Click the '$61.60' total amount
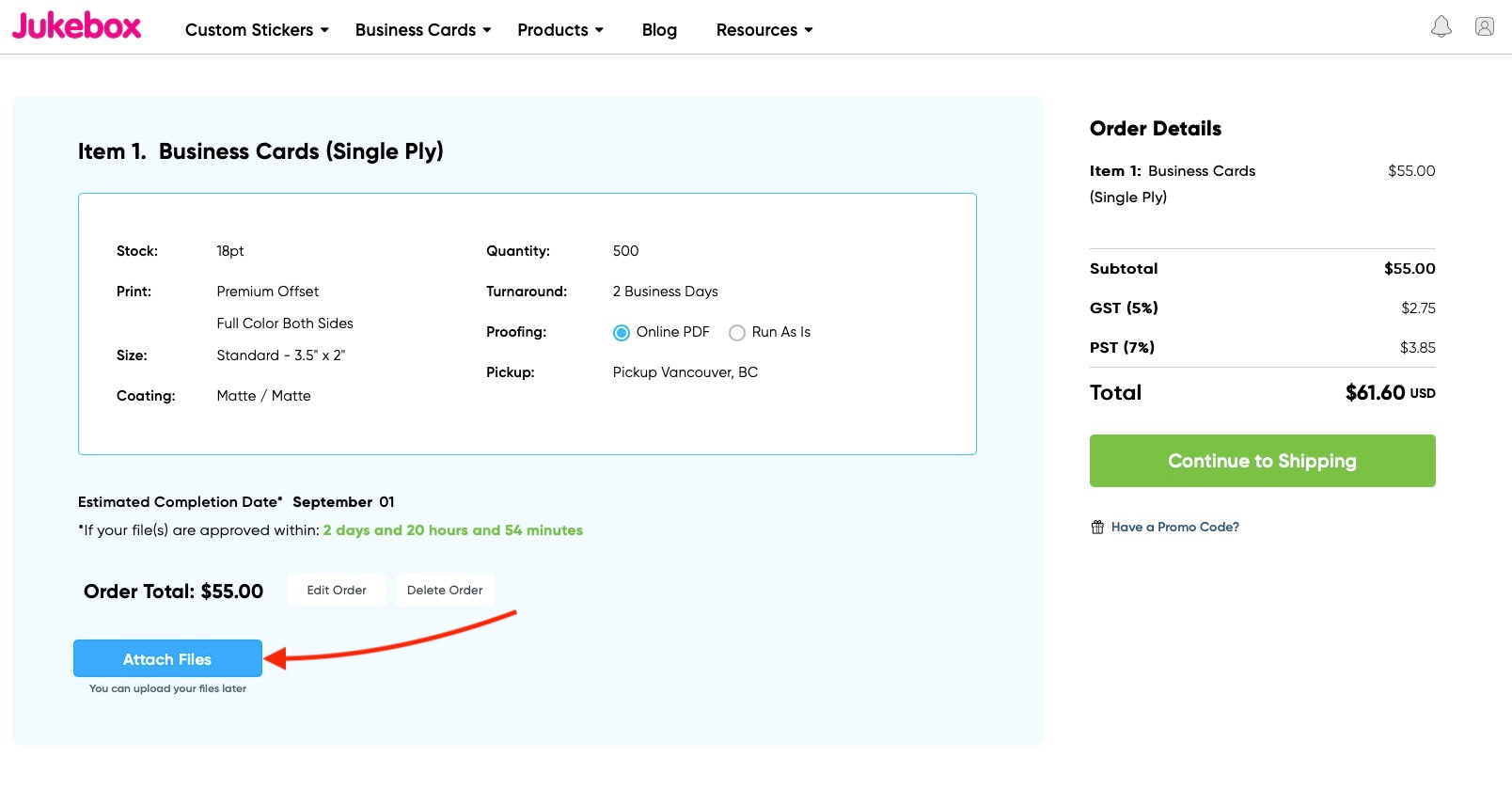The width and height of the screenshot is (1512, 805). point(1375,393)
